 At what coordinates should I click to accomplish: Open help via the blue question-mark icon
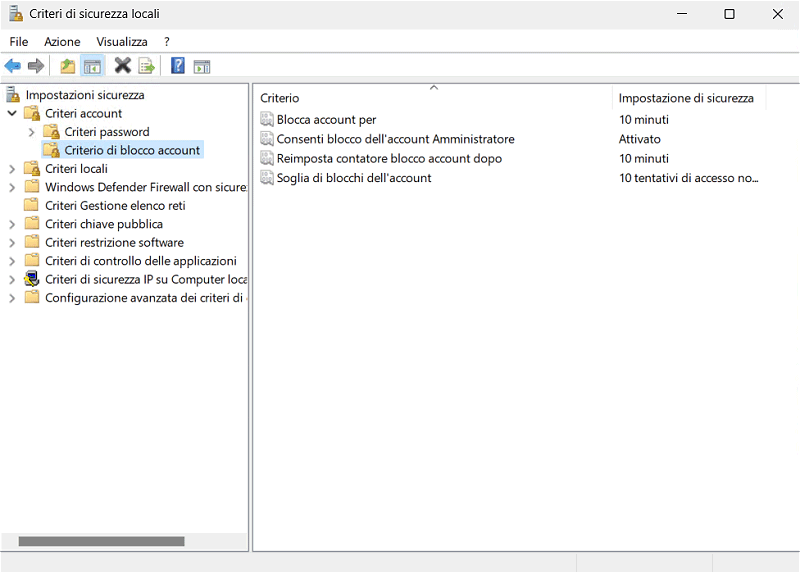click(x=178, y=65)
